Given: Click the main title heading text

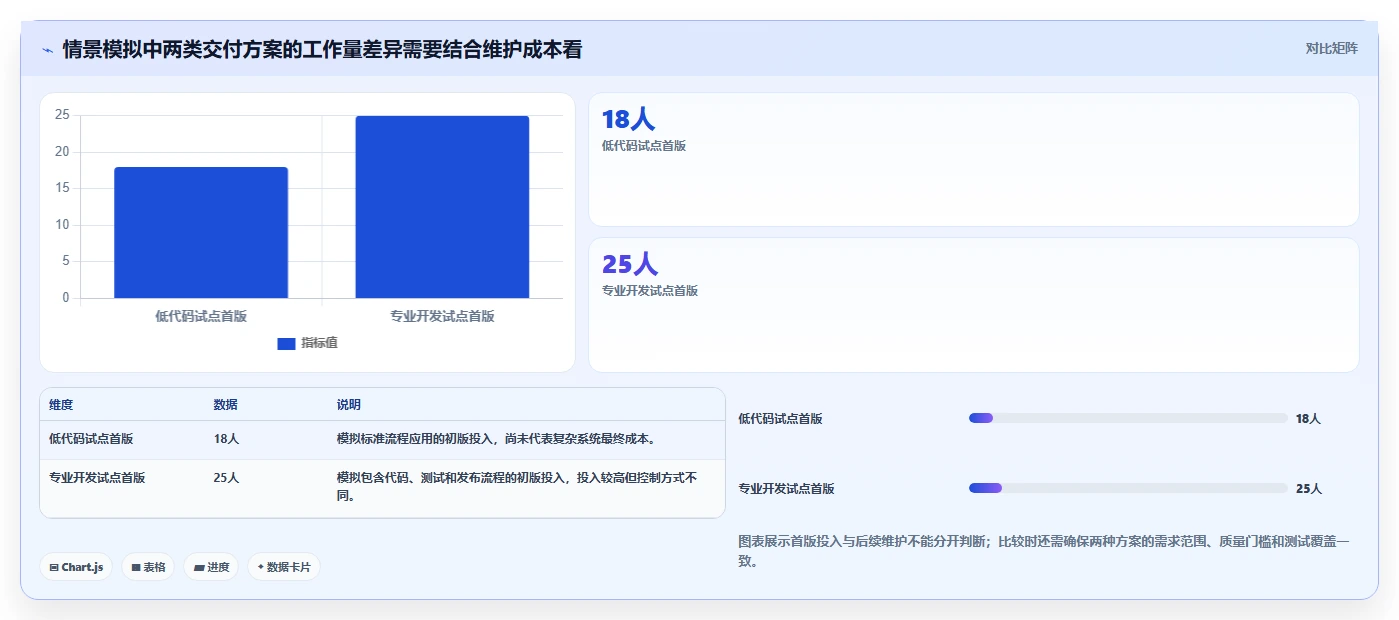Looking at the screenshot, I should click(322, 49).
